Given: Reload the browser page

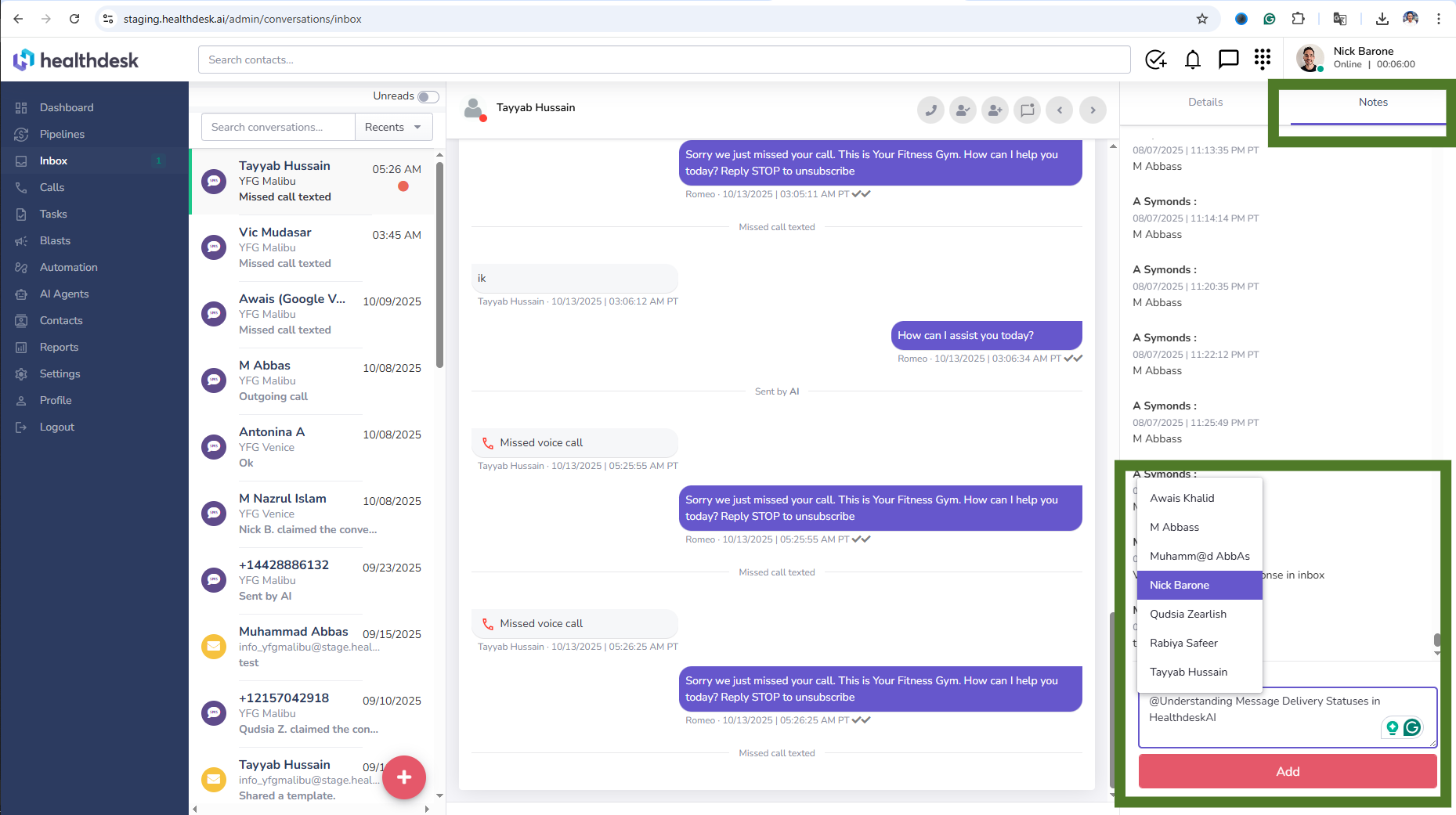Looking at the screenshot, I should (74, 19).
